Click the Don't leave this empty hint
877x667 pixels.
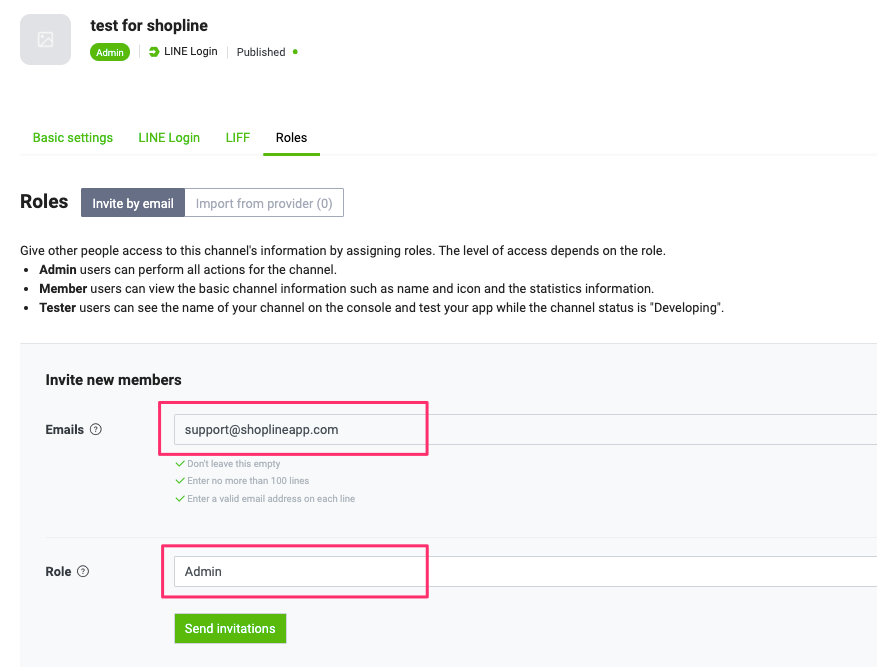coord(234,464)
